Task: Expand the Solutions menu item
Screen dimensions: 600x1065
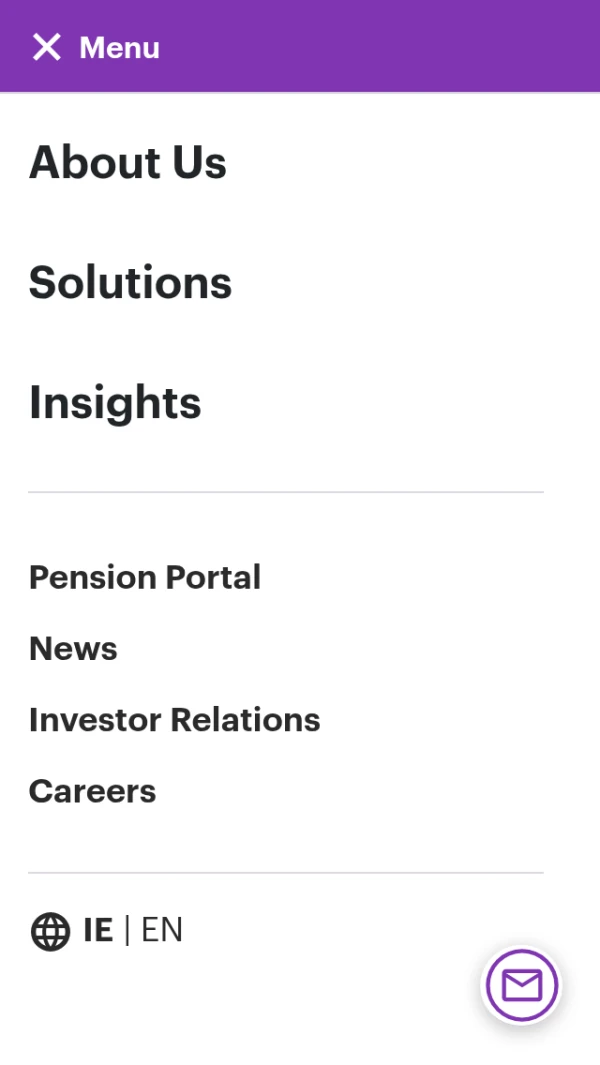Action: tap(130, 282)
